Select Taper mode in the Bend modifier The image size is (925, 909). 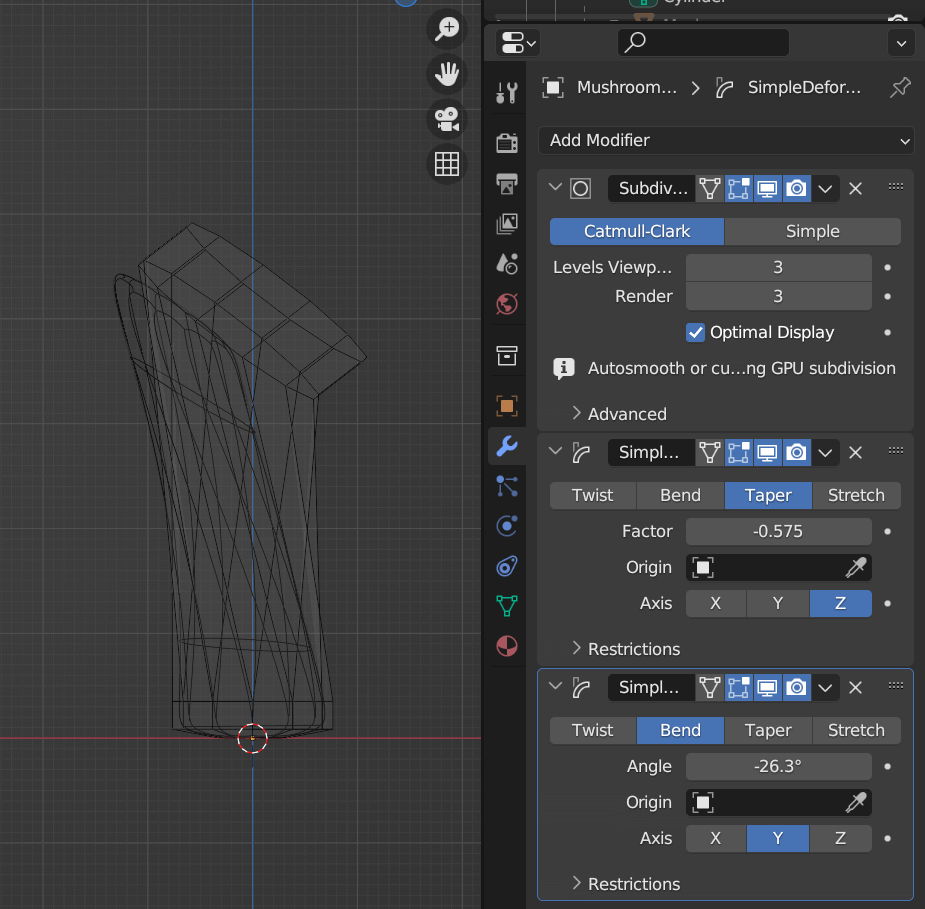pos(768,730)
